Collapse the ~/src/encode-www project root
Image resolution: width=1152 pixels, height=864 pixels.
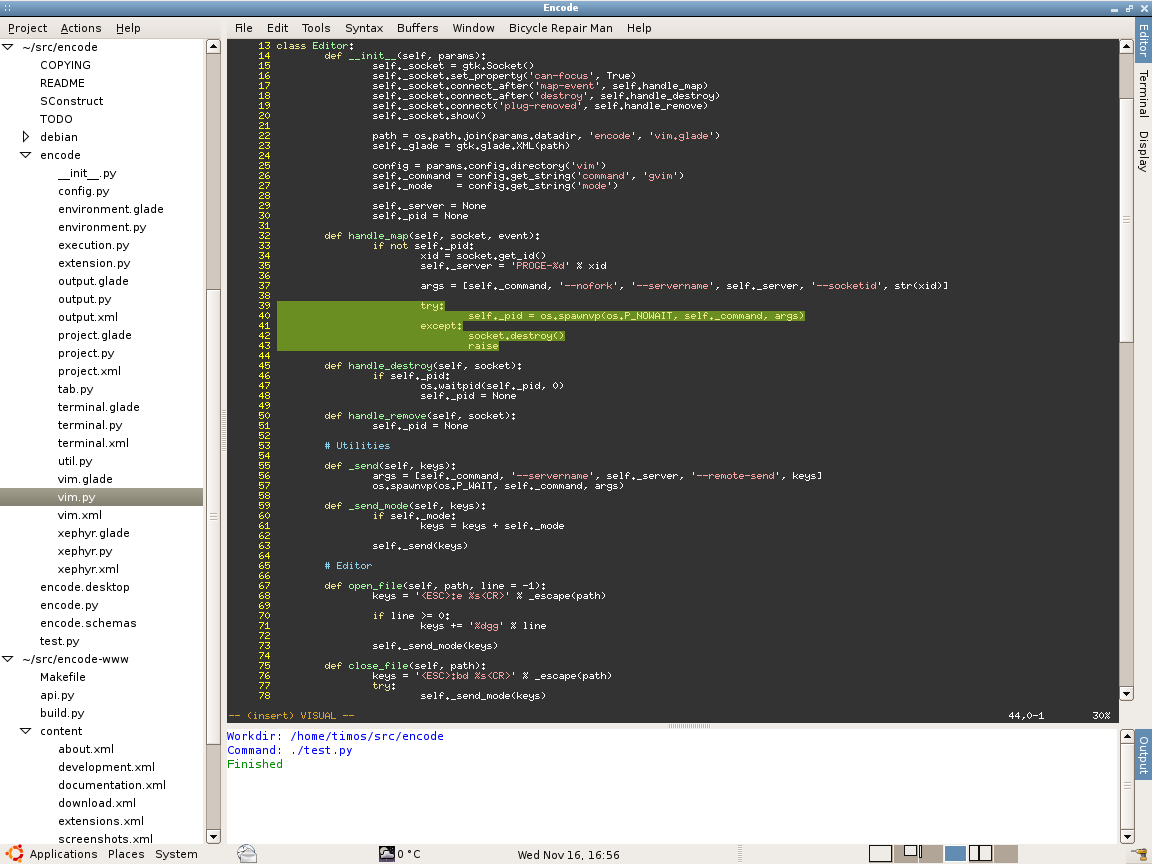tap(8, 659)
